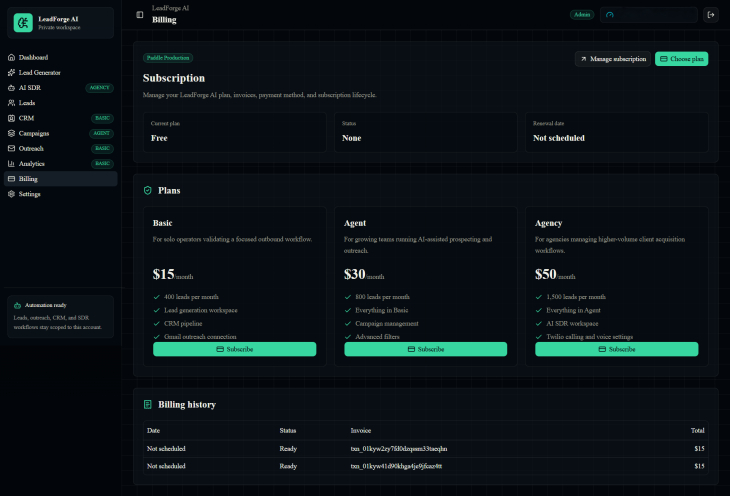The height and width of the screenshot is (496, 730).
Task: Click the Automation ready robot icon
Action: click(17, 306)
